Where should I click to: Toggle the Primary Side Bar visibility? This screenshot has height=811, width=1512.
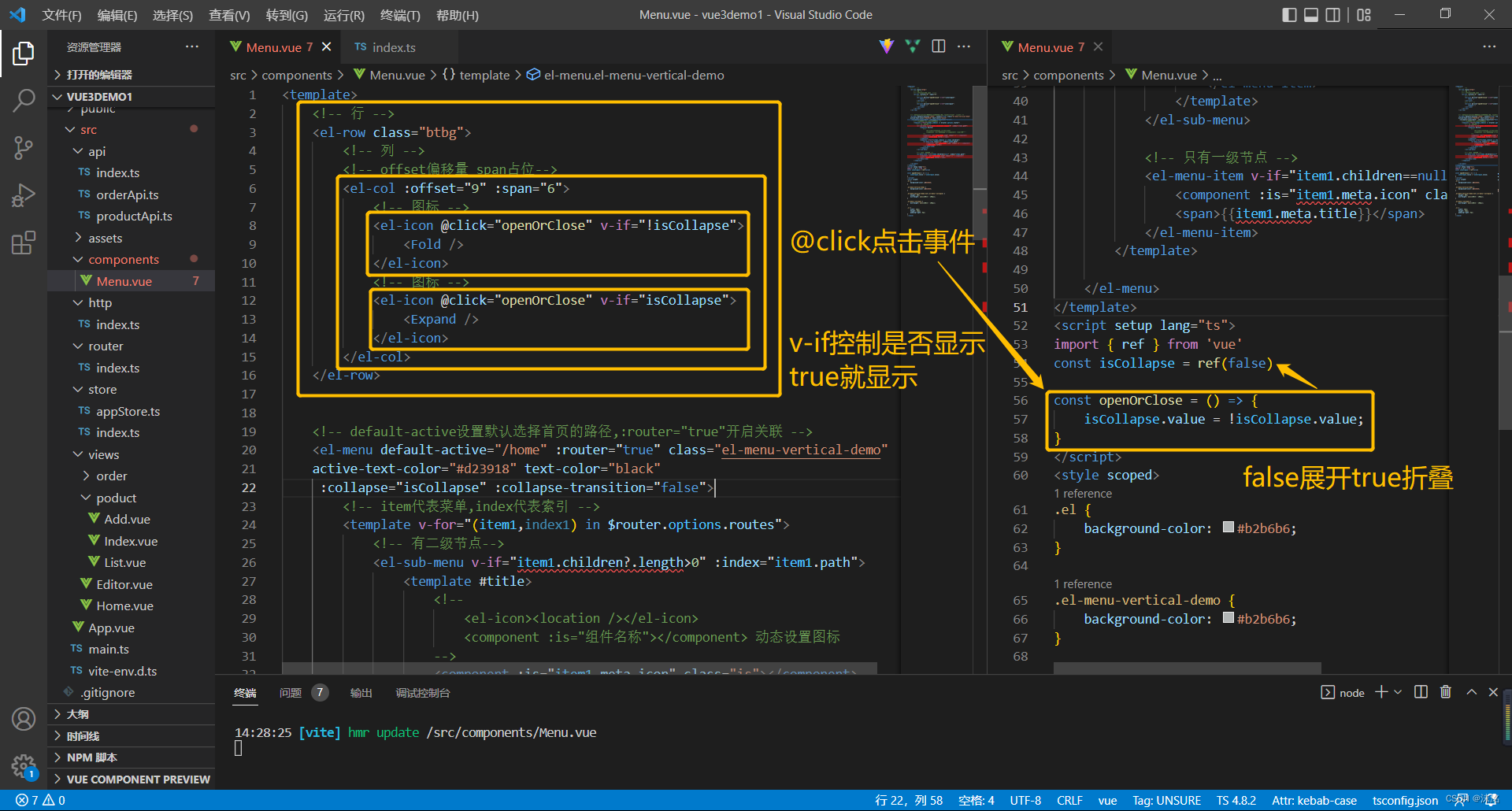(1289, 14)
